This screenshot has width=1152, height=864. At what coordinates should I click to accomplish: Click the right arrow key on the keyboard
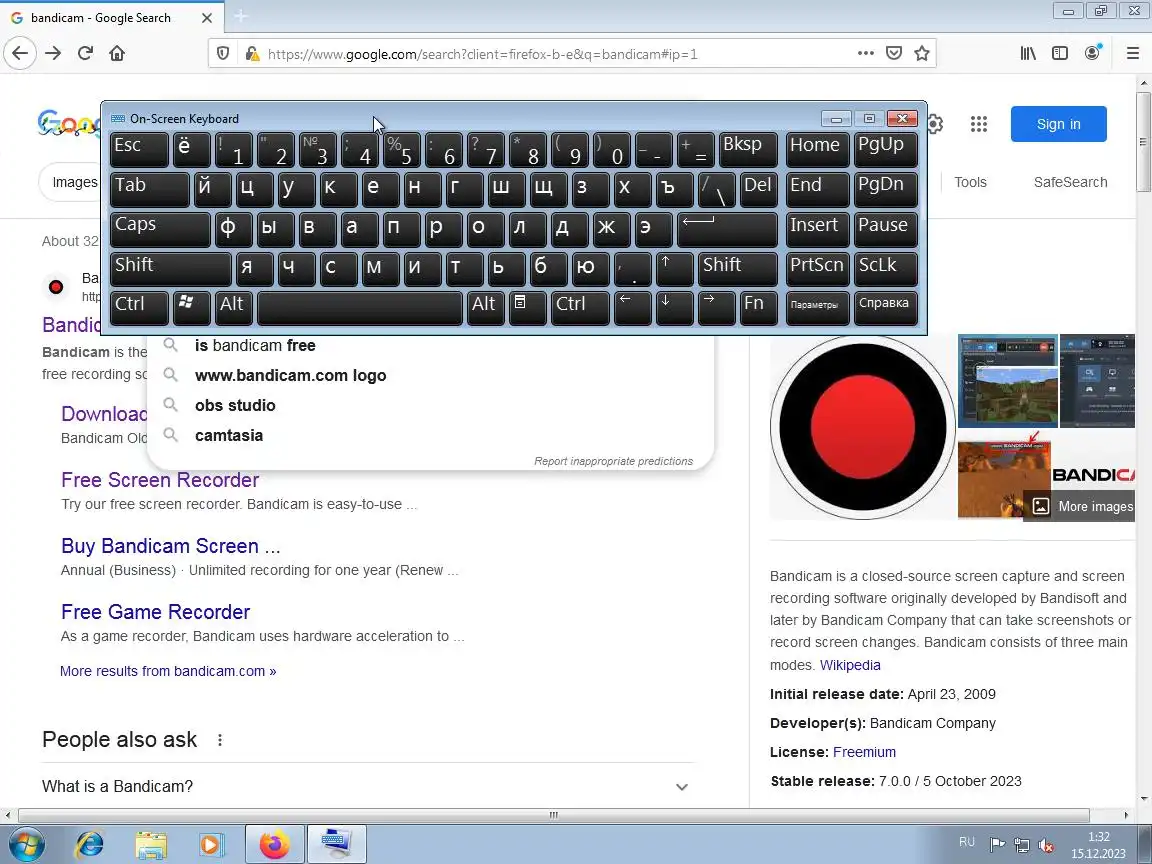point(716,306)
